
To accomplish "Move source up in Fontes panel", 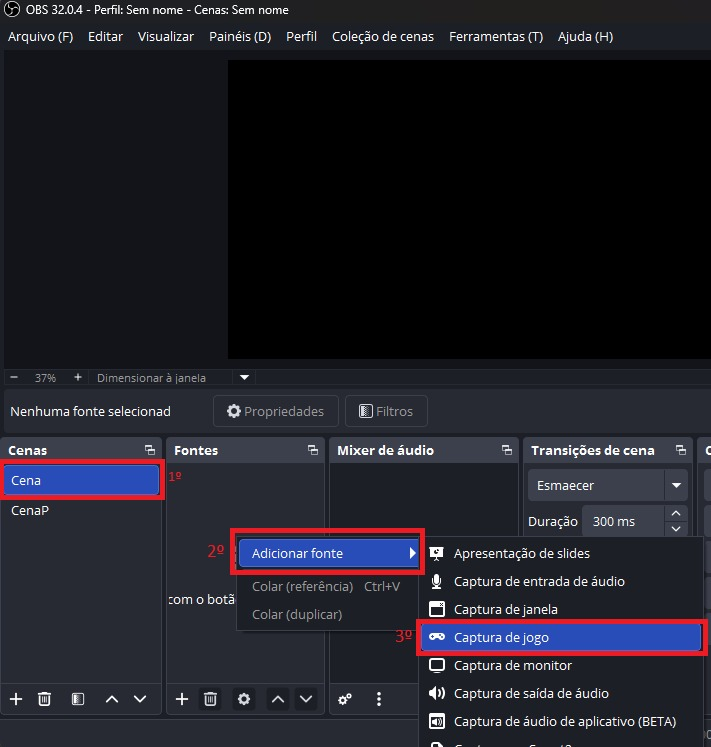I will point(278,699).
